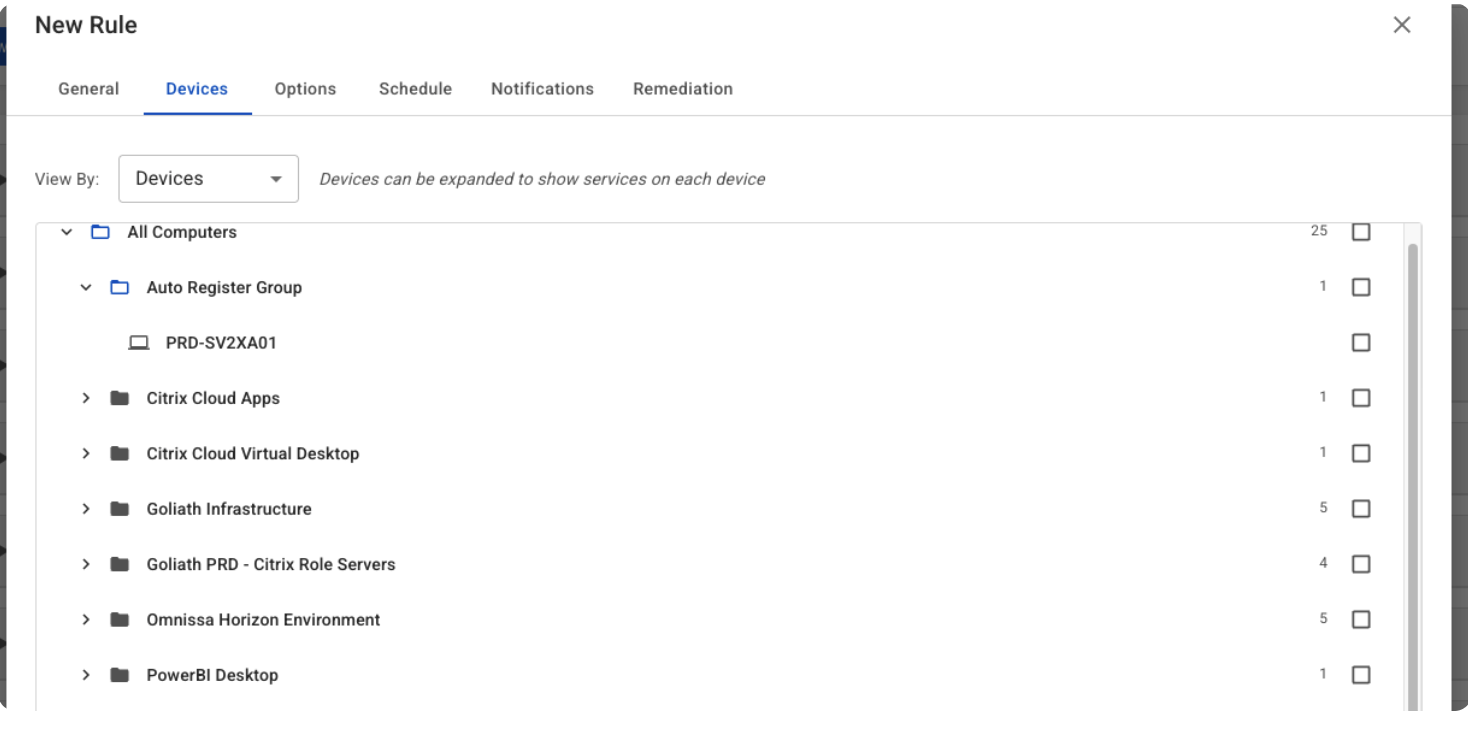Tick the PRD-SV2XA01 device checkbox

1361,343
